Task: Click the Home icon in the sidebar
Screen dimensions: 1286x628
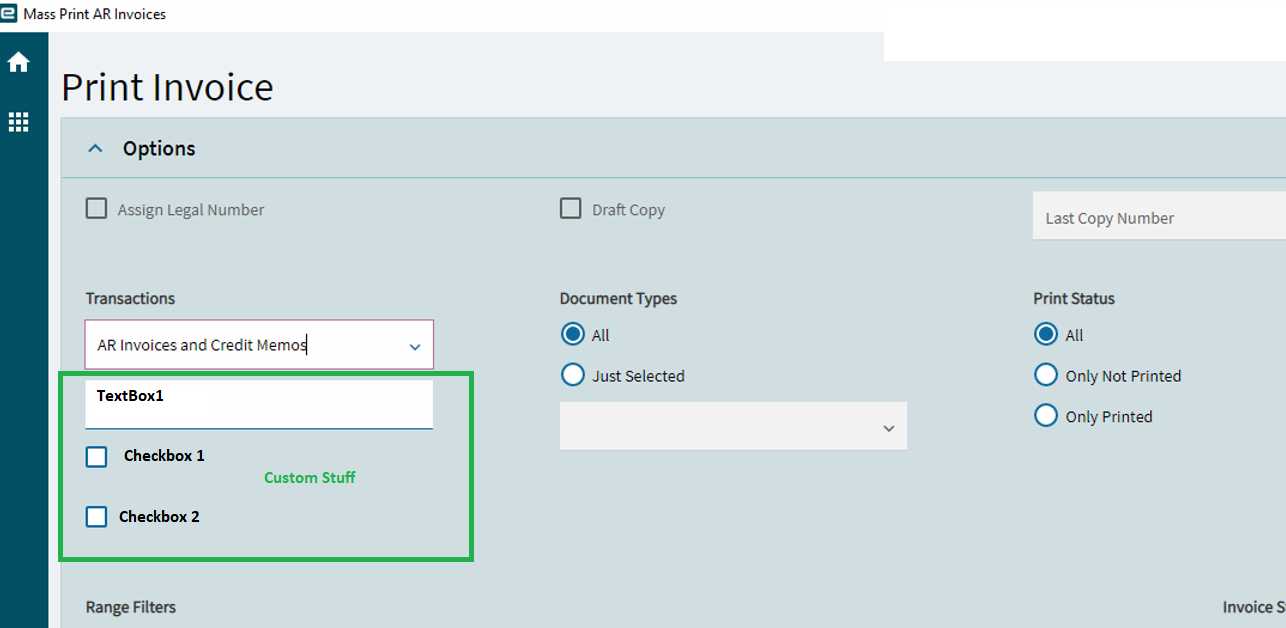Action: coord(20,61)
